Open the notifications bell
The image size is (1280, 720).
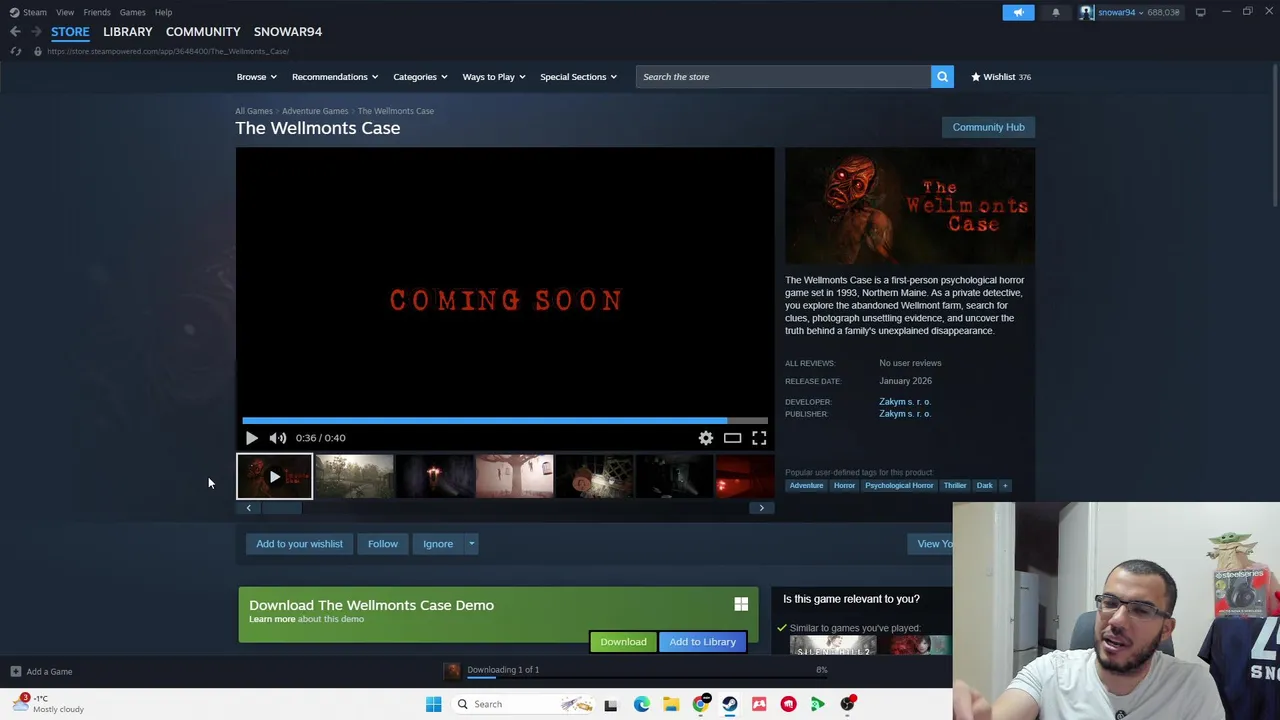click(x=1055, y=12)
